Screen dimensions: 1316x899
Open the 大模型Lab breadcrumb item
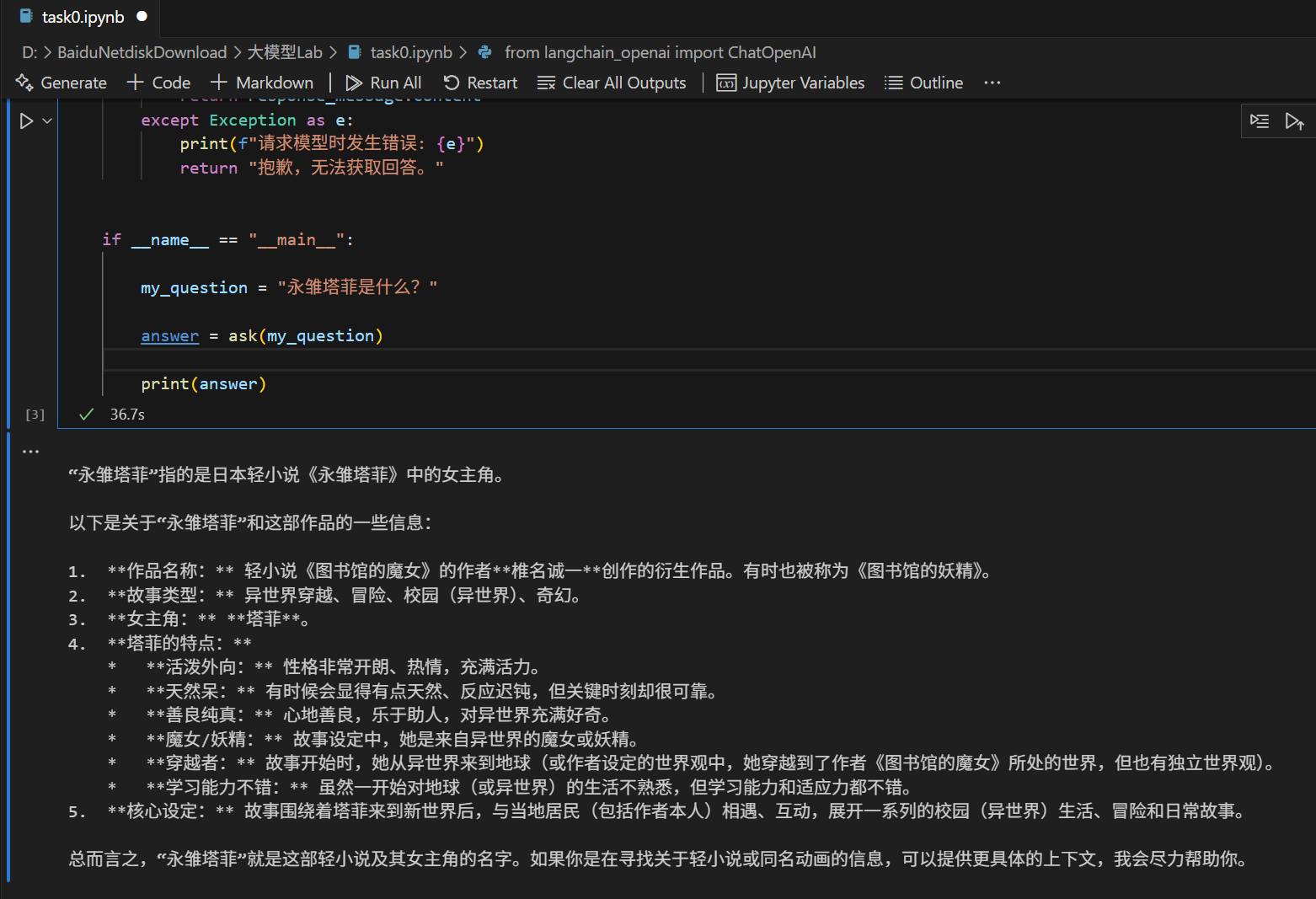coord(285,51)
